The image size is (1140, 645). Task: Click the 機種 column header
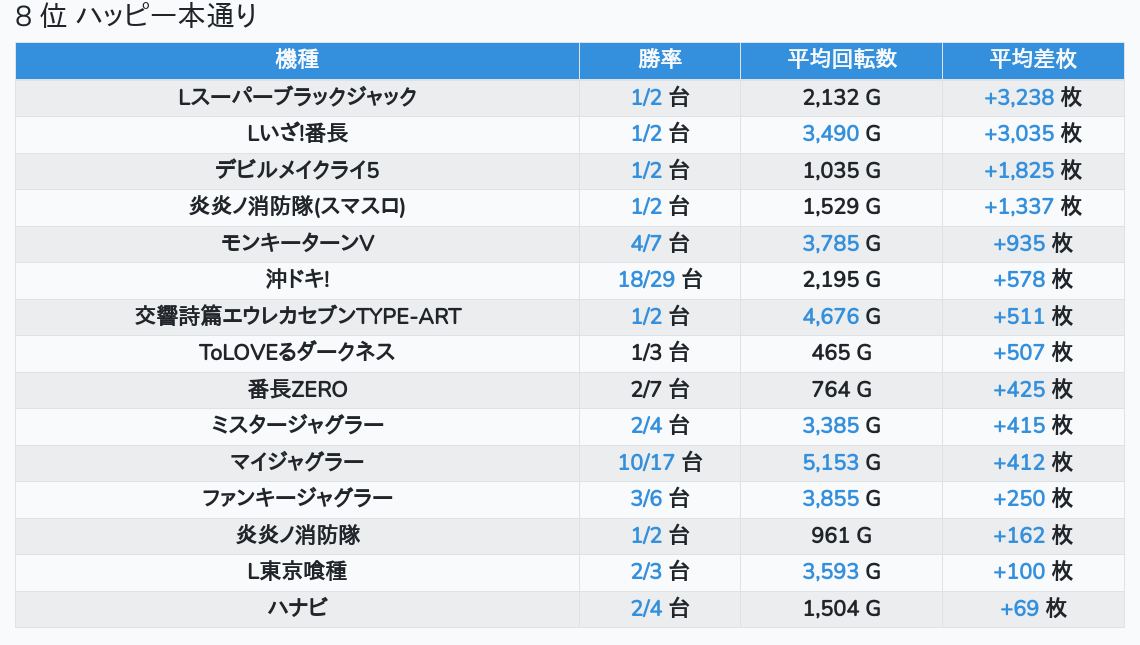pyautogui.click(x=297, y=60)
